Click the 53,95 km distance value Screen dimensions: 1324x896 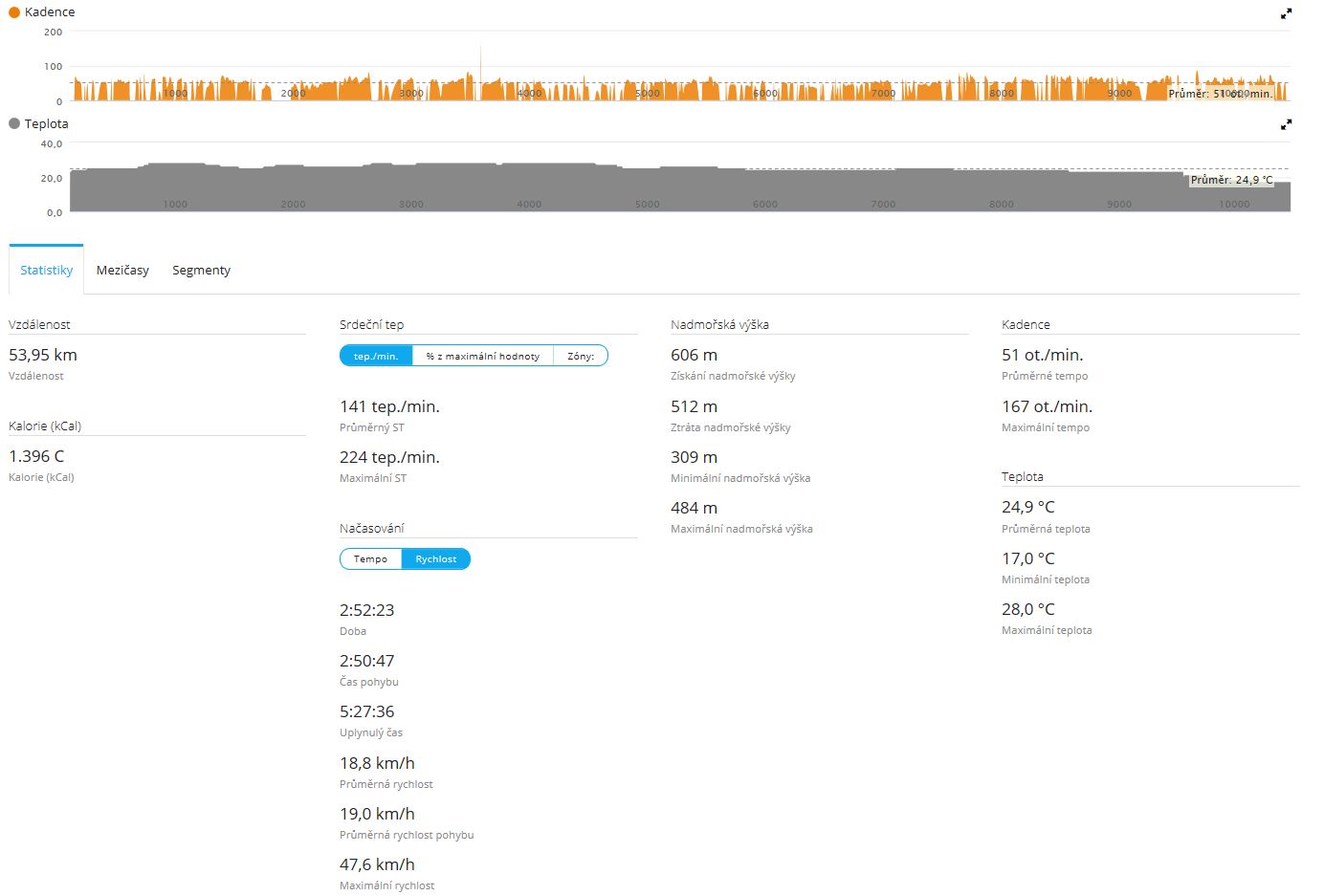click(43, 355)
